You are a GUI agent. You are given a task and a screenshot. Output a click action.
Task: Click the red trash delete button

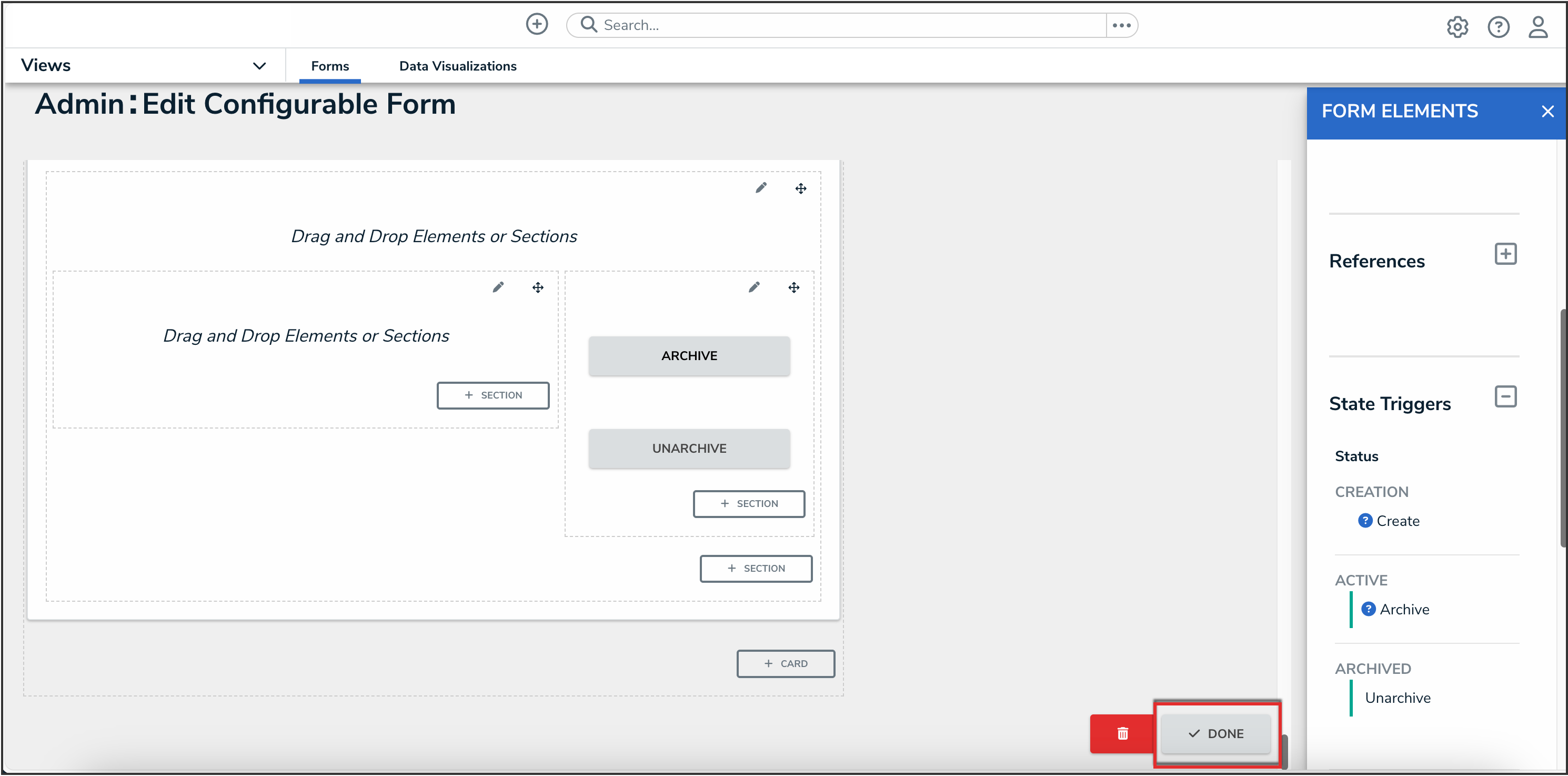click(x=1122, y=733)
